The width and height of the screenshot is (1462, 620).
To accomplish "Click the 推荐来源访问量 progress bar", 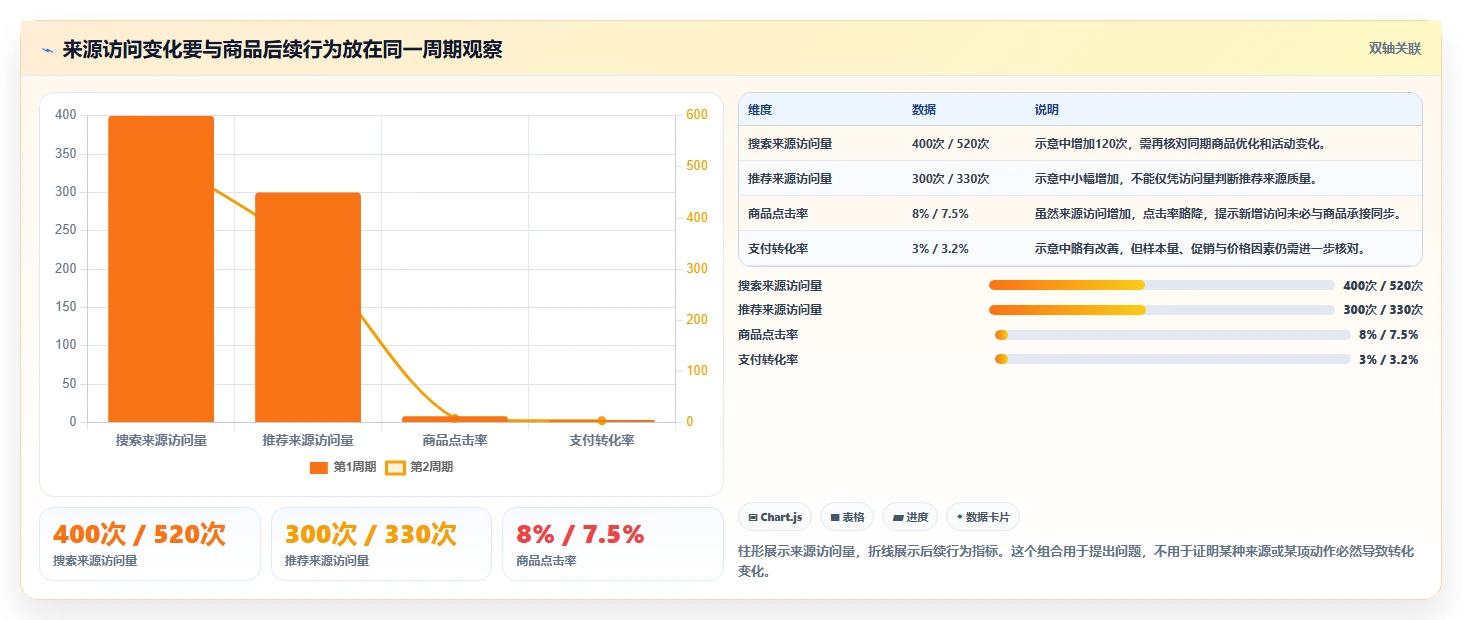I will [1161, 310].
